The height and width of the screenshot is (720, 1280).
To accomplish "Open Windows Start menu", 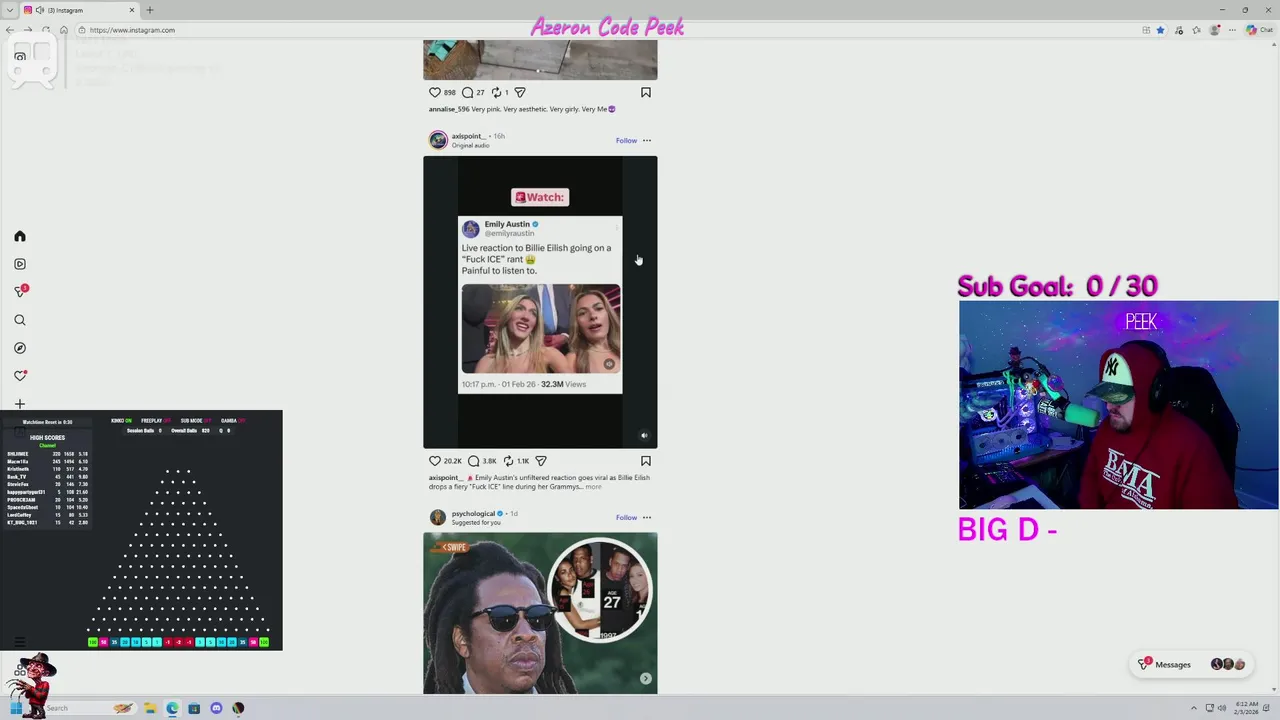I will (16, 708).
